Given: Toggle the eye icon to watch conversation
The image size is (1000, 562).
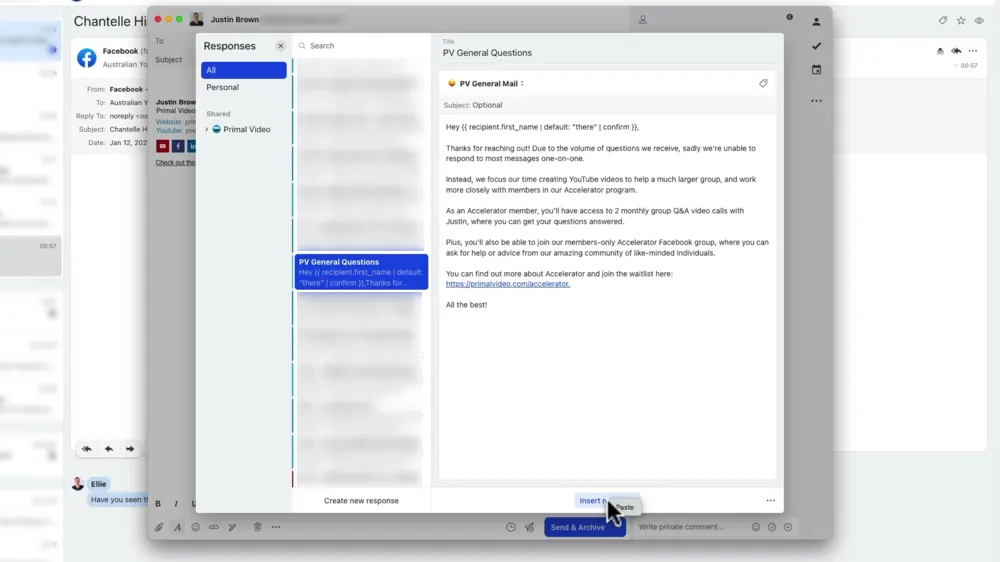Looking at the screenshot, I should point(979,20).
